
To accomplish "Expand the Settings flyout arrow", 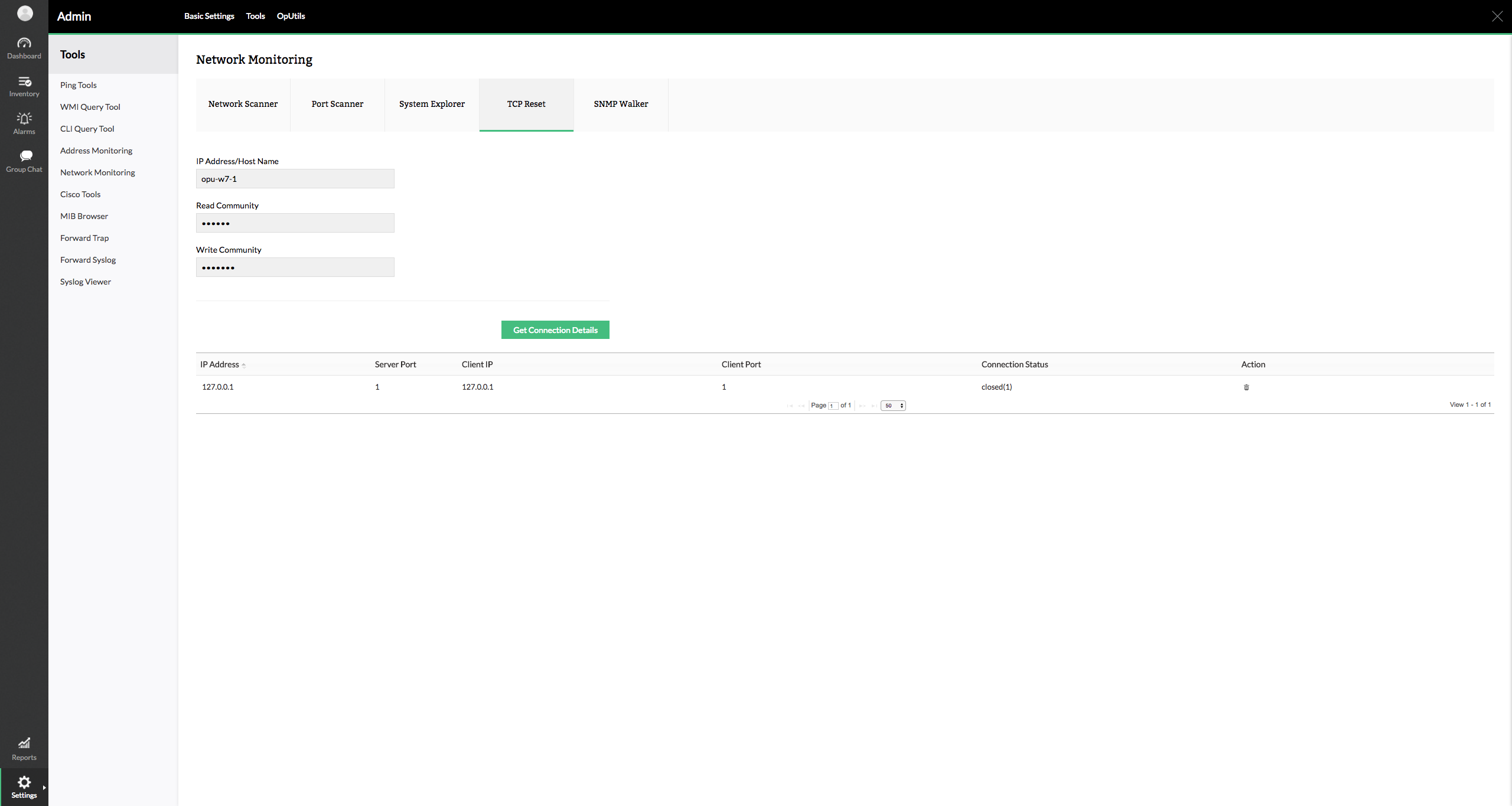I will [x=44, y=787].
